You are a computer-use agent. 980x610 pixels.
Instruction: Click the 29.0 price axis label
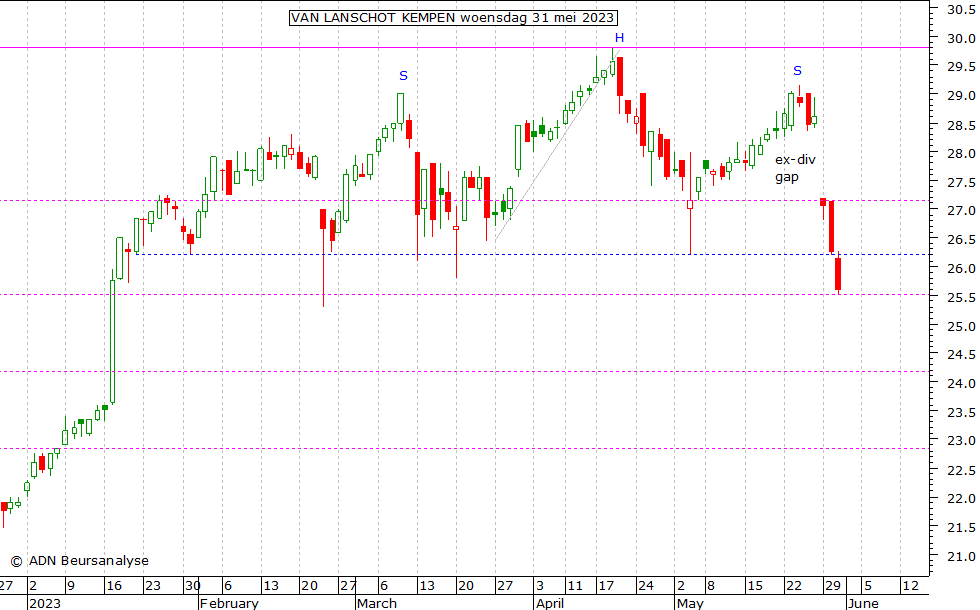point(961,96)
